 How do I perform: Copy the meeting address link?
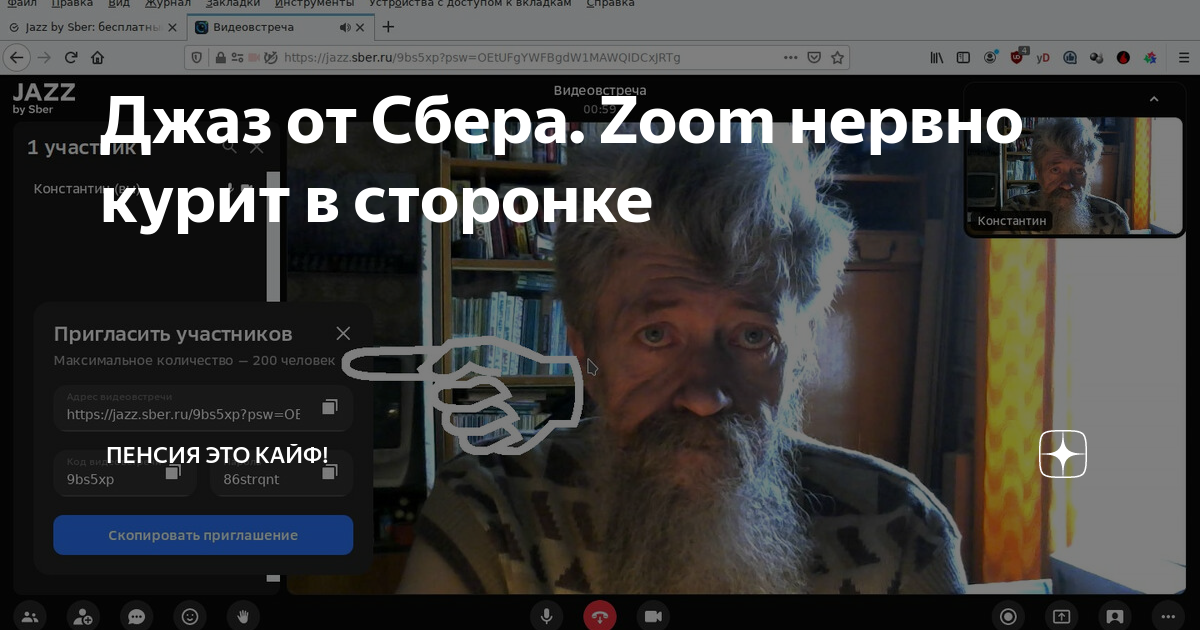[329, 408]
